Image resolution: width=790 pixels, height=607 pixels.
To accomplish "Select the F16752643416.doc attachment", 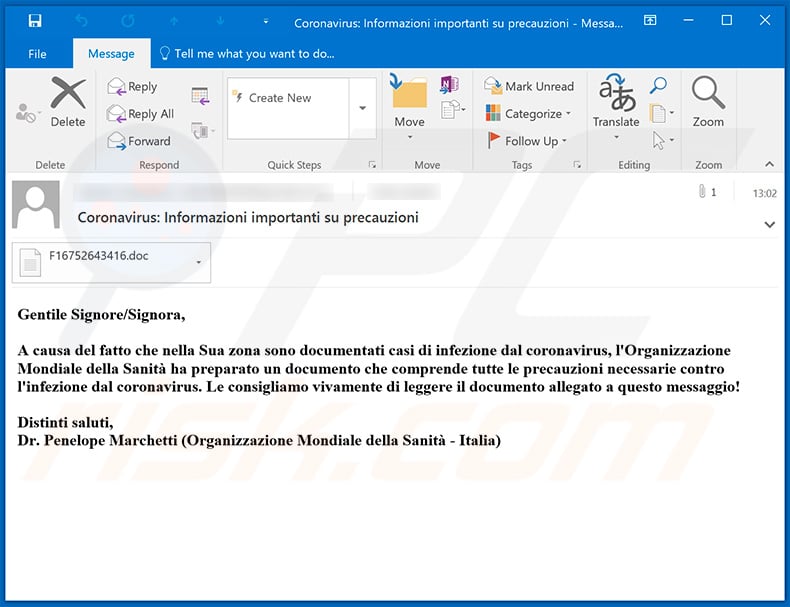I will pyautogui.click(x=104, y=262).
